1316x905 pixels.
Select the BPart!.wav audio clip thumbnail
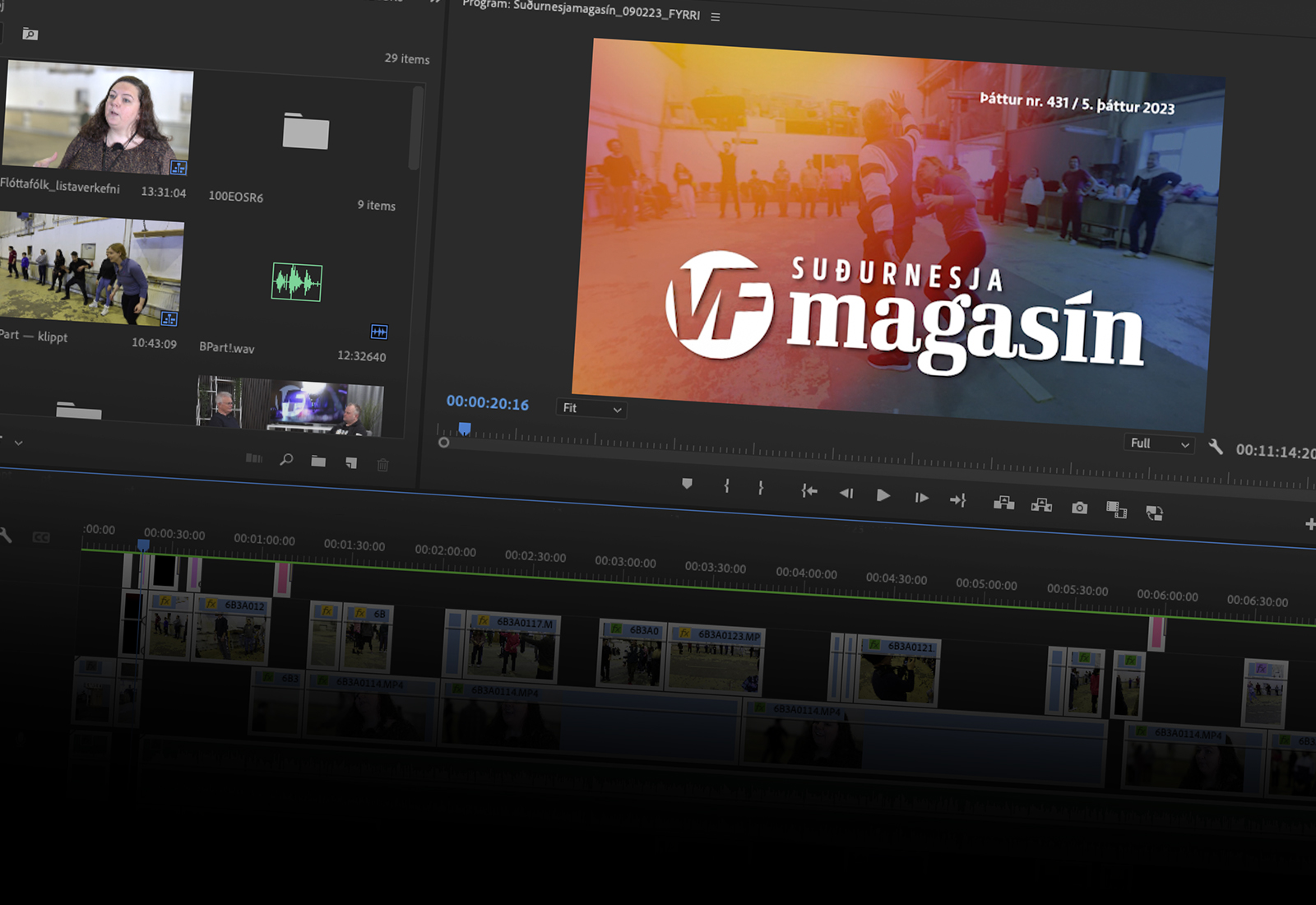(297, 282)
